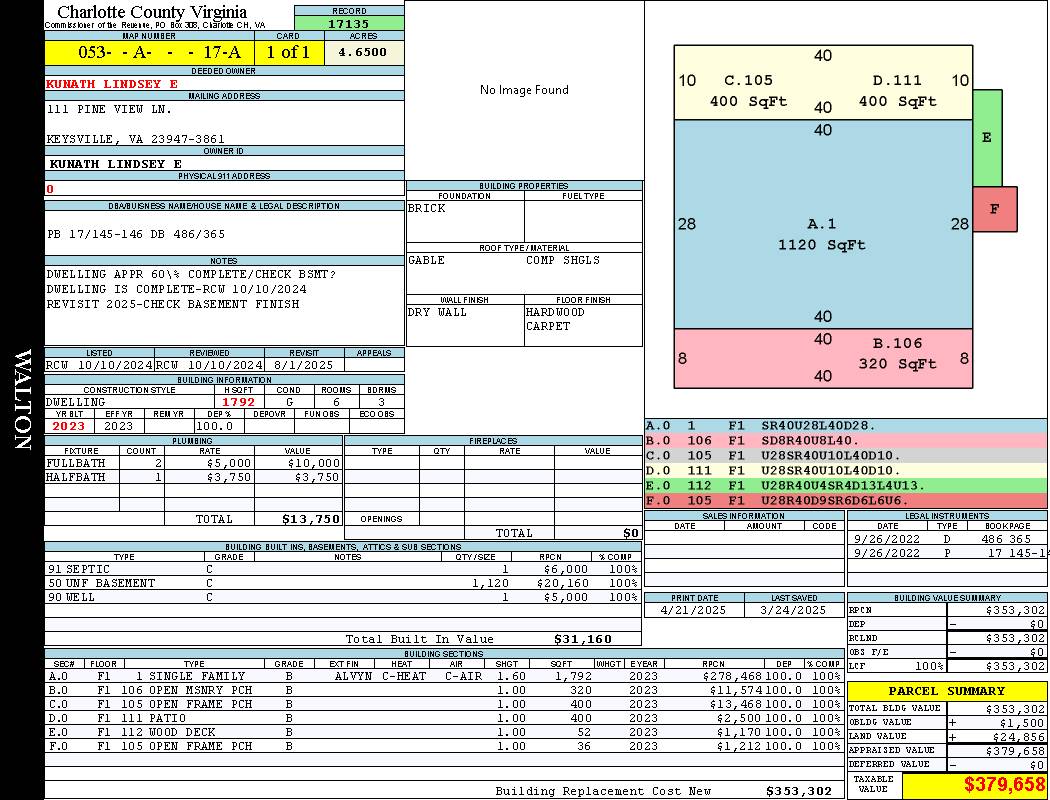Click Charlotte County Virginia title
This screenshot has width=1050, height=800.
152,12
